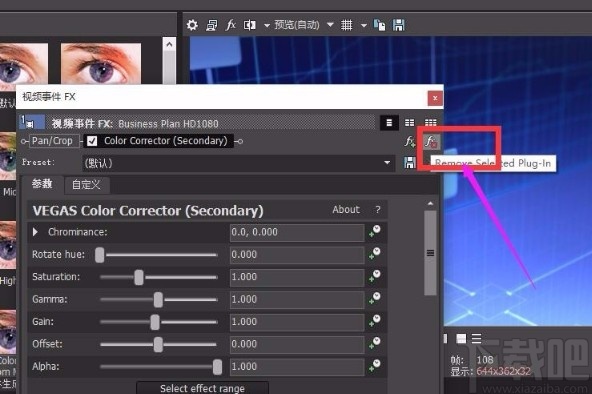The height and width of the screenshot is (394, 592).
Task: Save preset disk icon next to Preset
Action: (x=410, y=163)
